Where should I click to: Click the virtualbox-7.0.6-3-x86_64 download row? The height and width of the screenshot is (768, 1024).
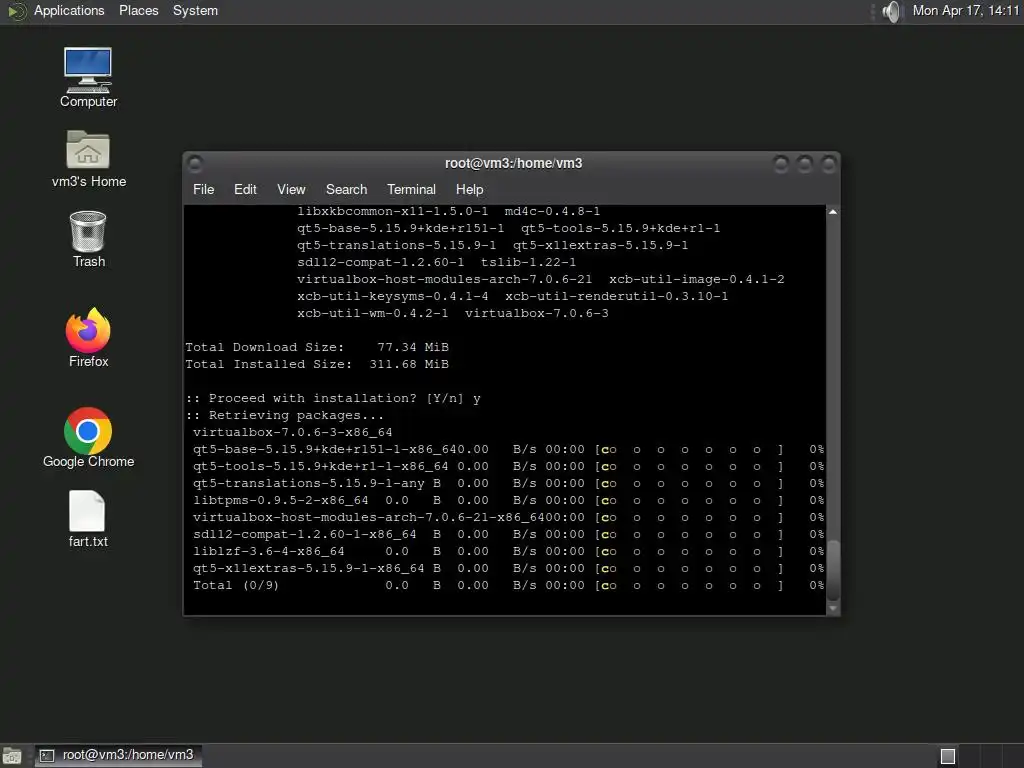point(293,432)
